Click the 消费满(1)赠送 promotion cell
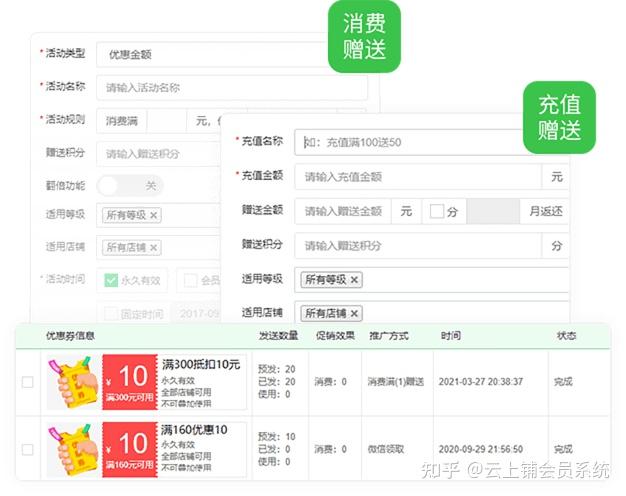The height and width of the screenshot is (496, 626). tap(396, 382)
